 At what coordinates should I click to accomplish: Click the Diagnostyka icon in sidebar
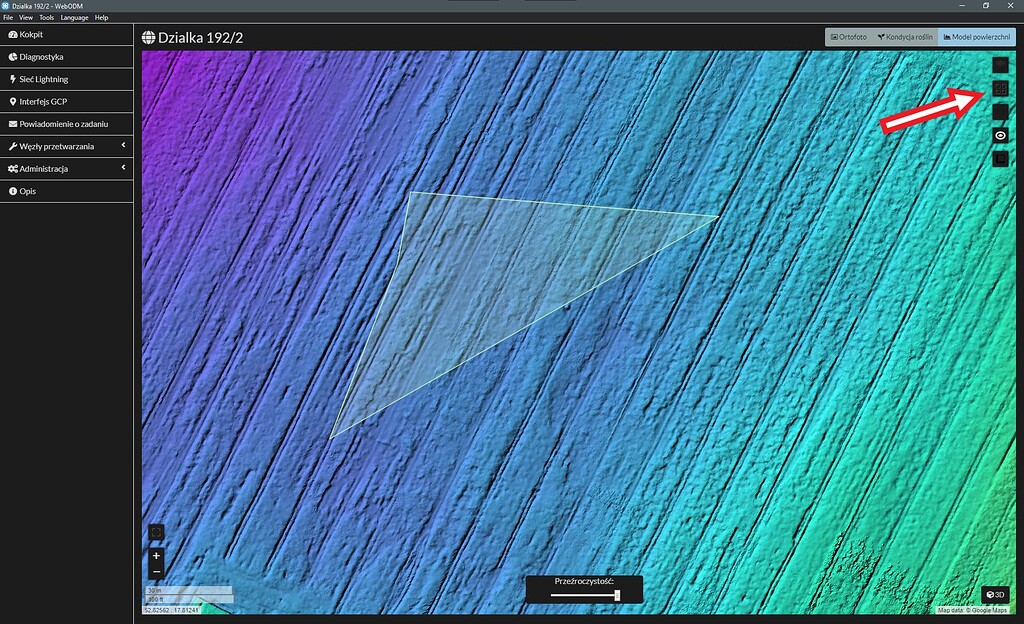point(12,56)
